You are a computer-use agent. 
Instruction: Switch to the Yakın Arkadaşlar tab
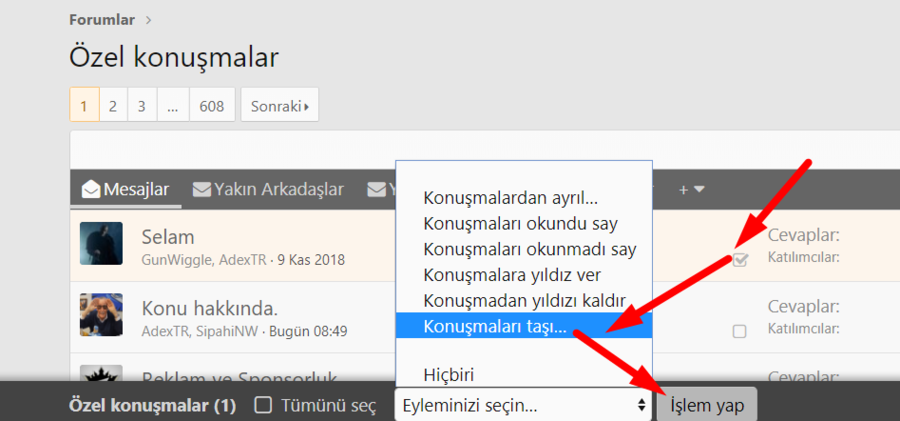[268, 189]
